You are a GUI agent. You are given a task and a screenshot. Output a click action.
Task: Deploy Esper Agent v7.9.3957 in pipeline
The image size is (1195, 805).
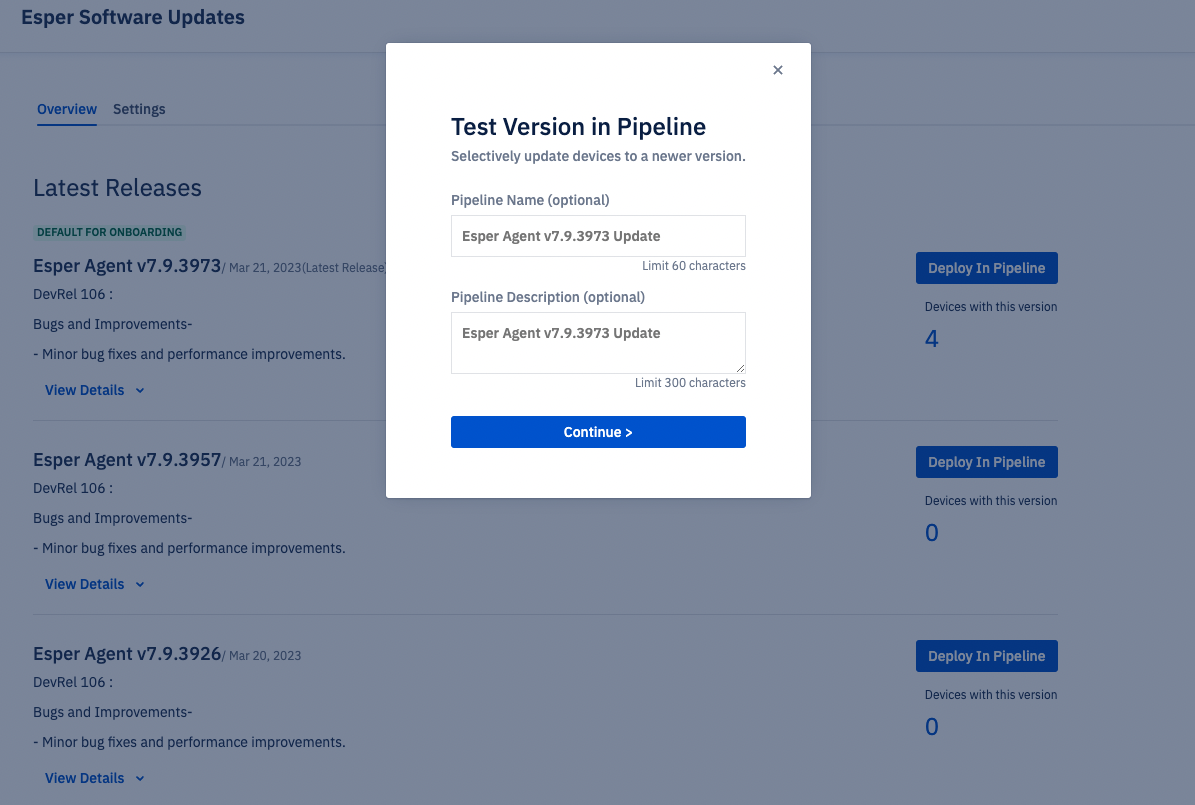[x=986, y=462]
